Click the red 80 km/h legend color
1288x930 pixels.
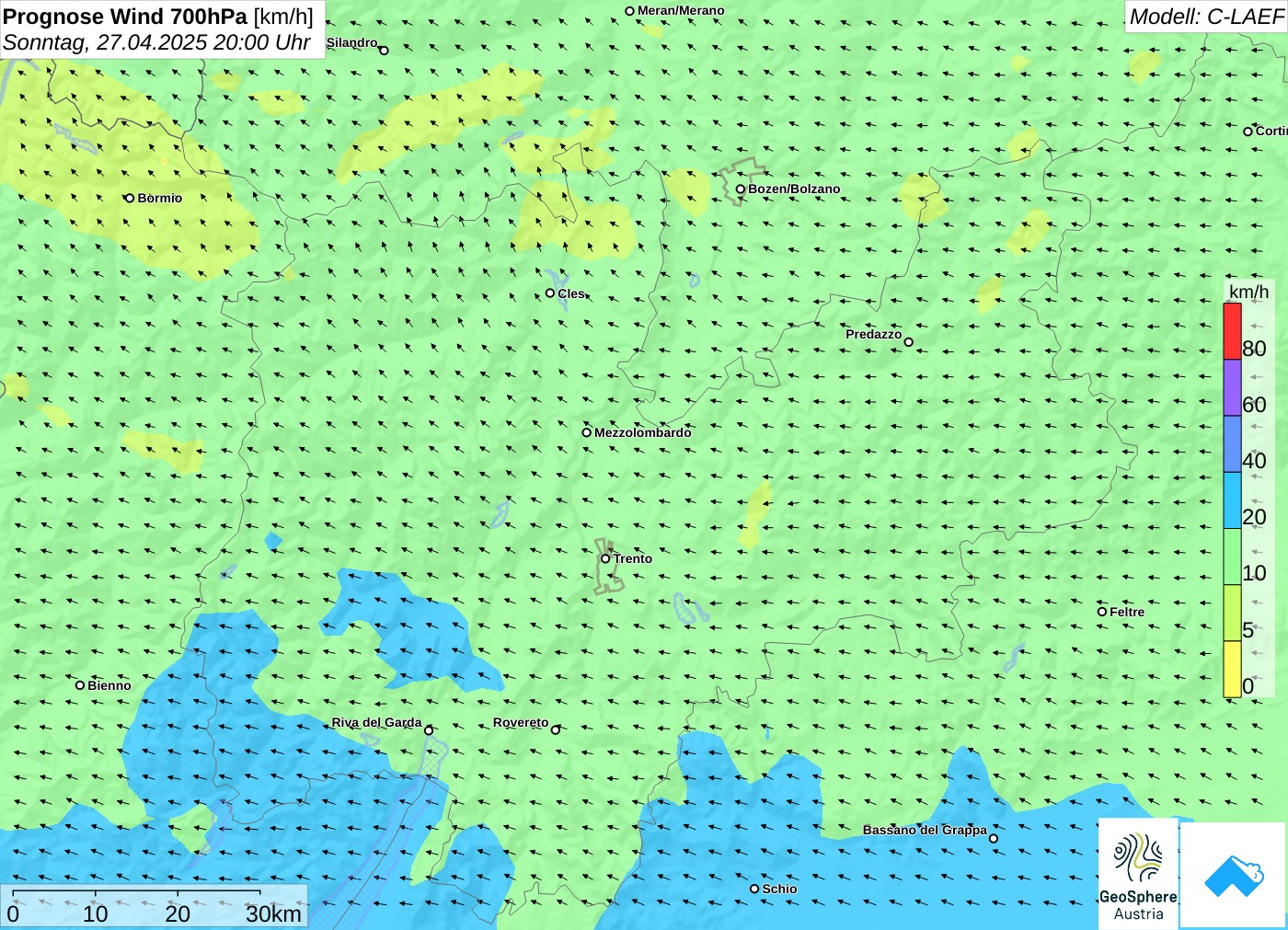coord(1232,331)
